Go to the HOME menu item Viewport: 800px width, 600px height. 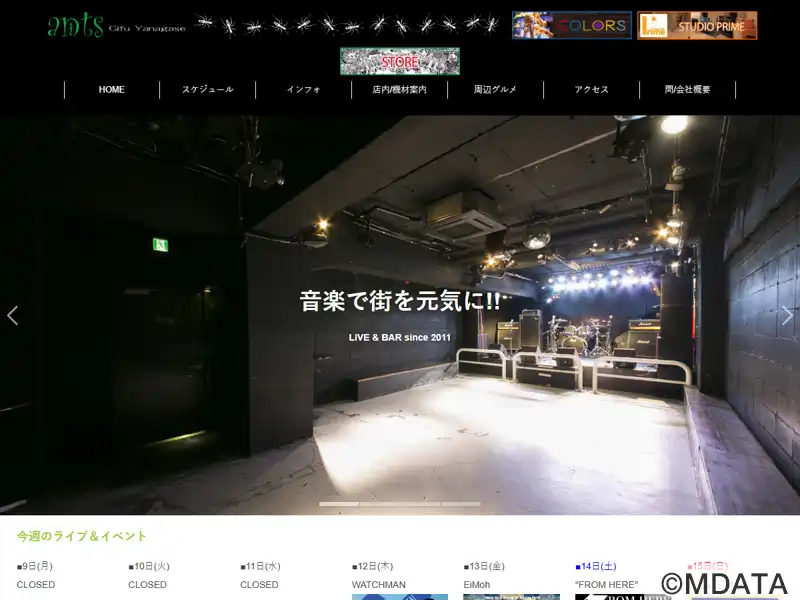(x=112, y=90)
